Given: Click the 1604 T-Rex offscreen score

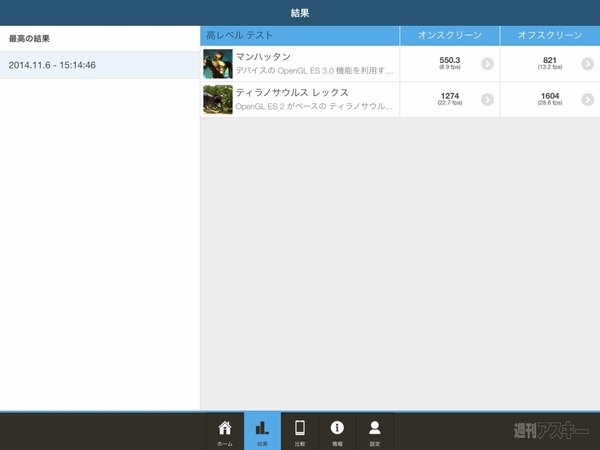Looking at the screenshot, I should point(550,96).
